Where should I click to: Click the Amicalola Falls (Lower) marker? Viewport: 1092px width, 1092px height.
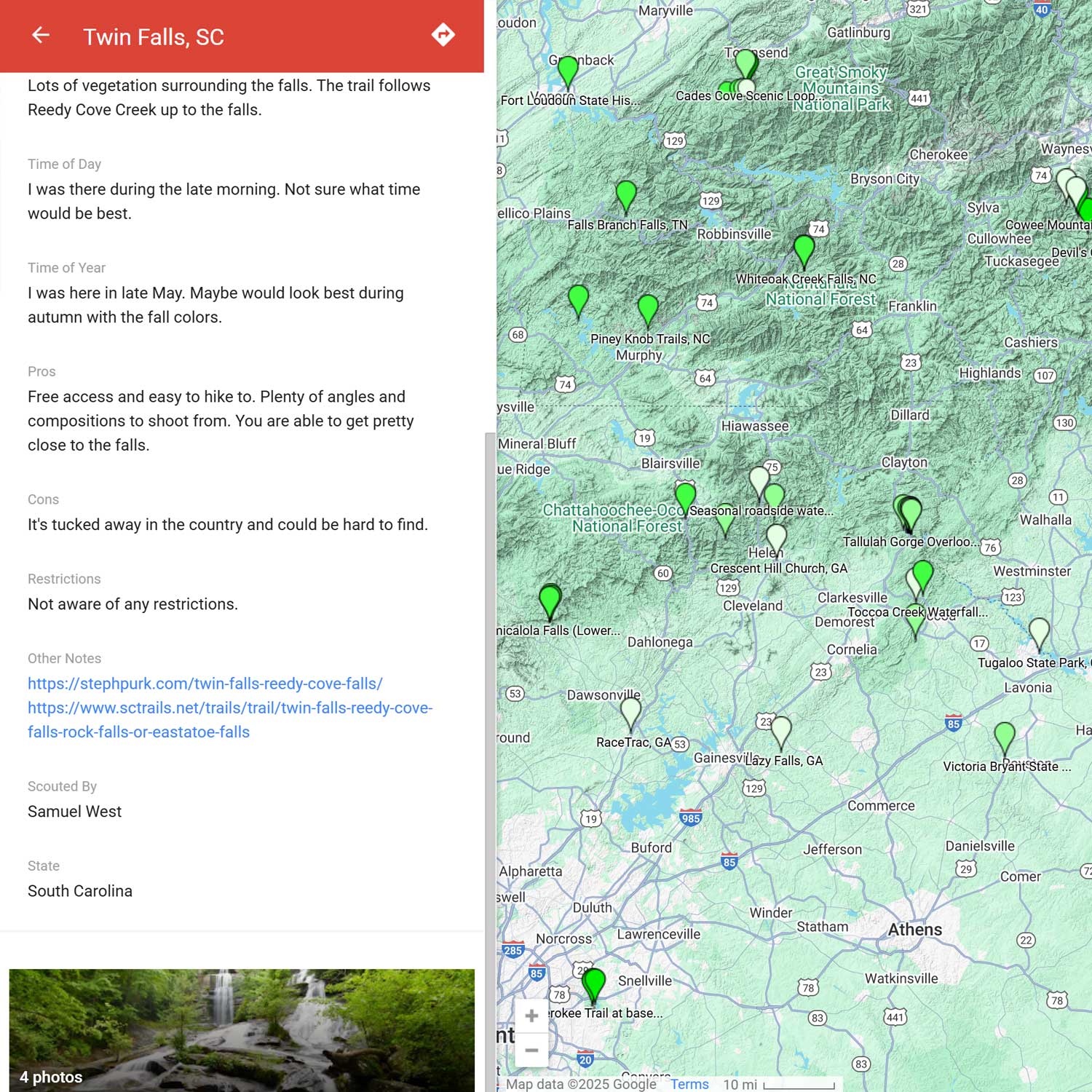(550, 601)
